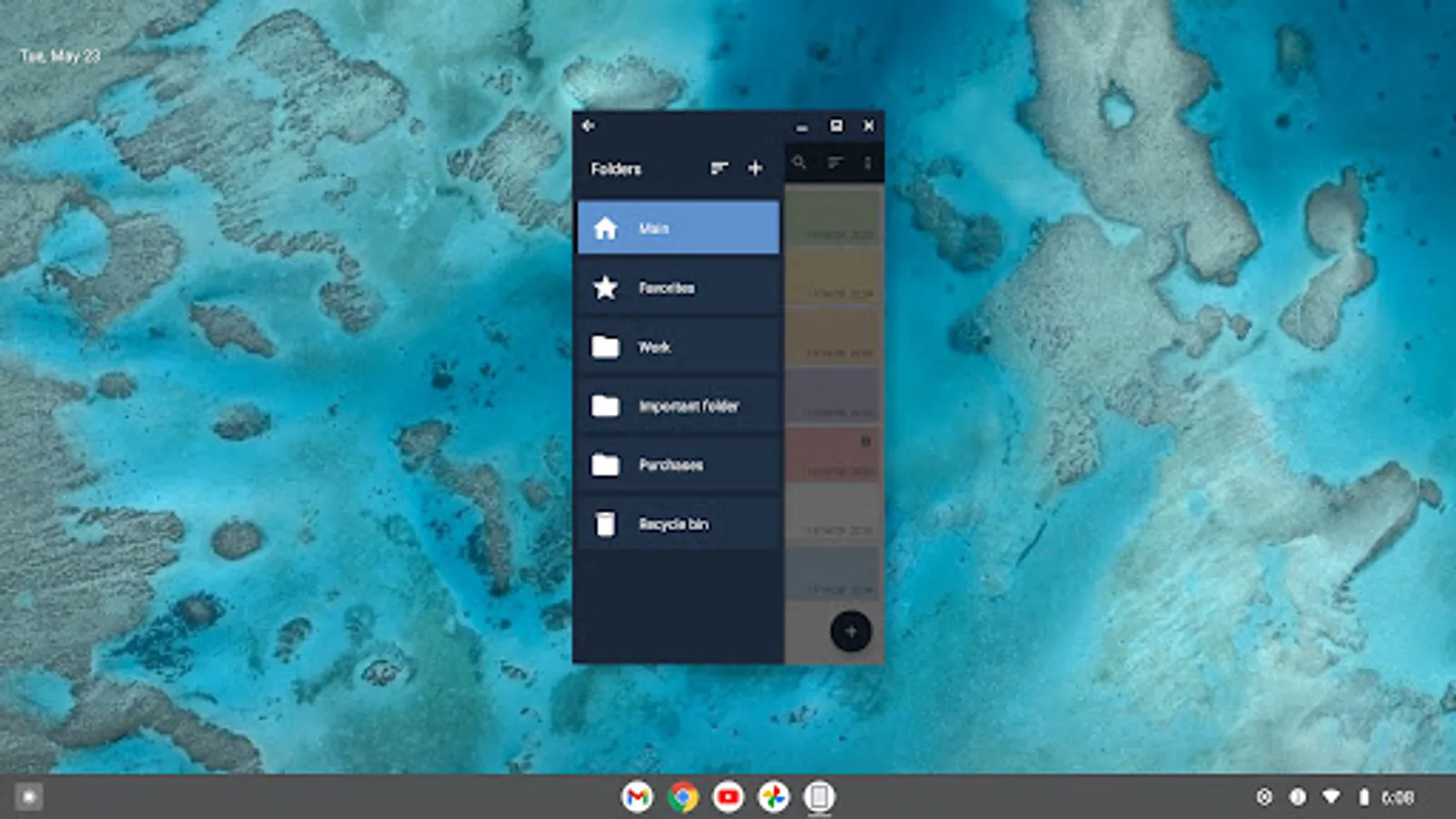Open Google Chrome from the shelf
Screen dimensions: 1456x819
682,797
